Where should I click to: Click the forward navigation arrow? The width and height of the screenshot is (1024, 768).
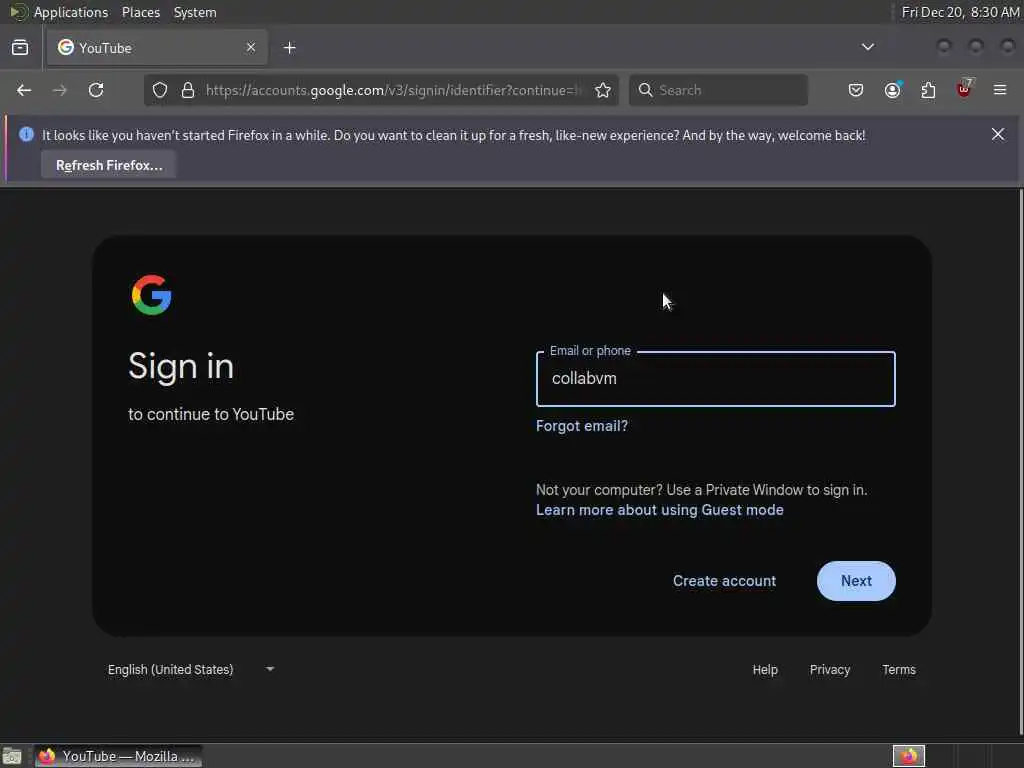click(59, 90)
